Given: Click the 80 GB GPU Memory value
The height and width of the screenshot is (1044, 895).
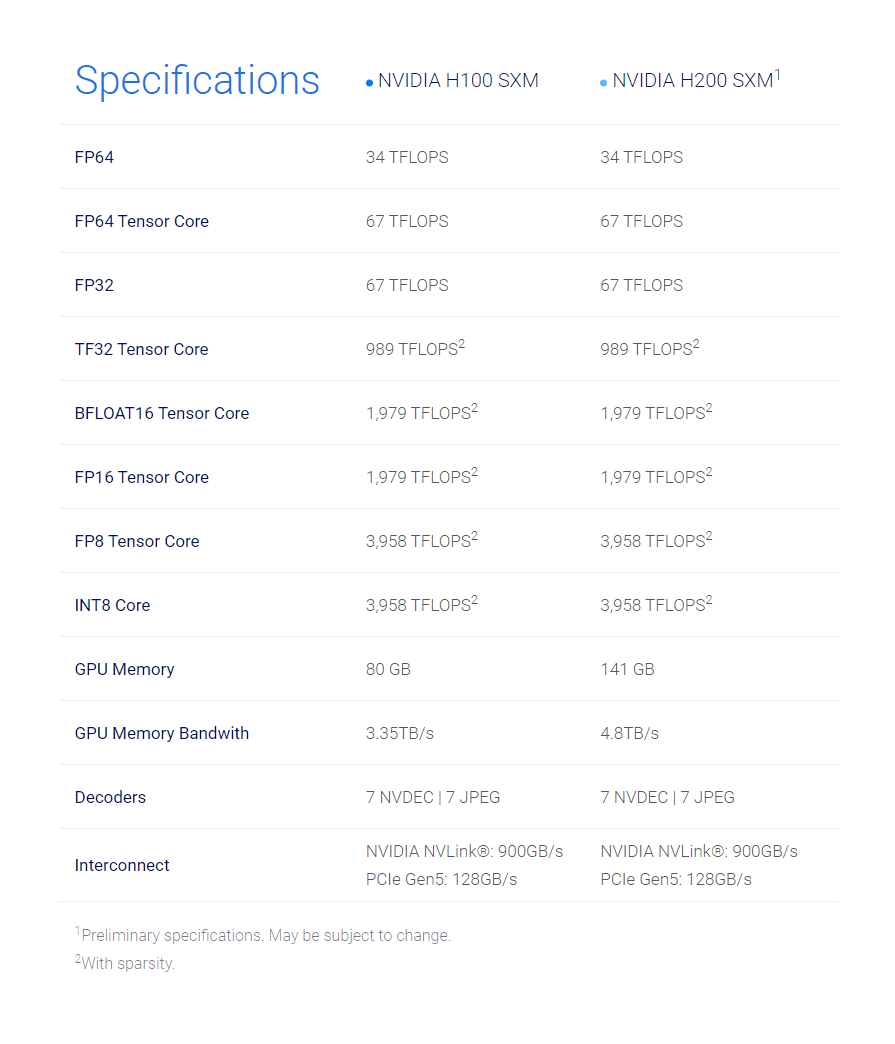Looking at the screenshot, I should pyautogui.click(x=388, y=669).
